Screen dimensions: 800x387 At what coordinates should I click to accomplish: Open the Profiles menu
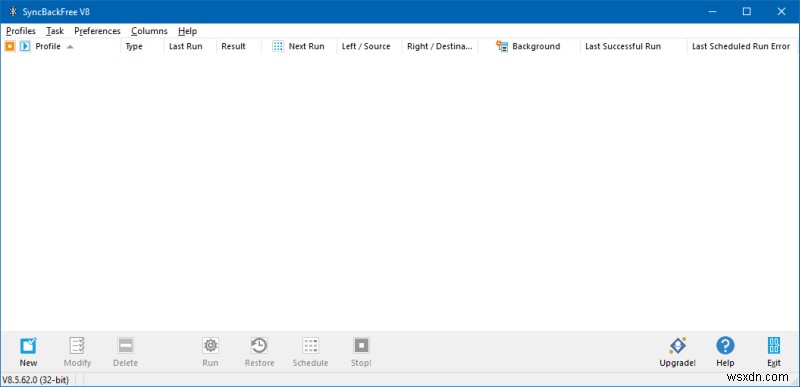point(21,31)
